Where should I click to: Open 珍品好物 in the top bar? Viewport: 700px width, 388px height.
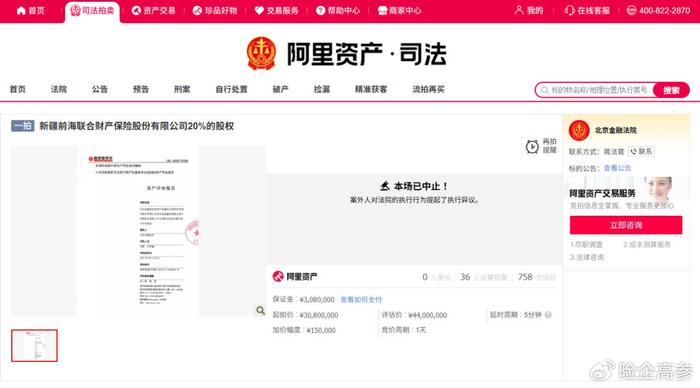[215, 10]
